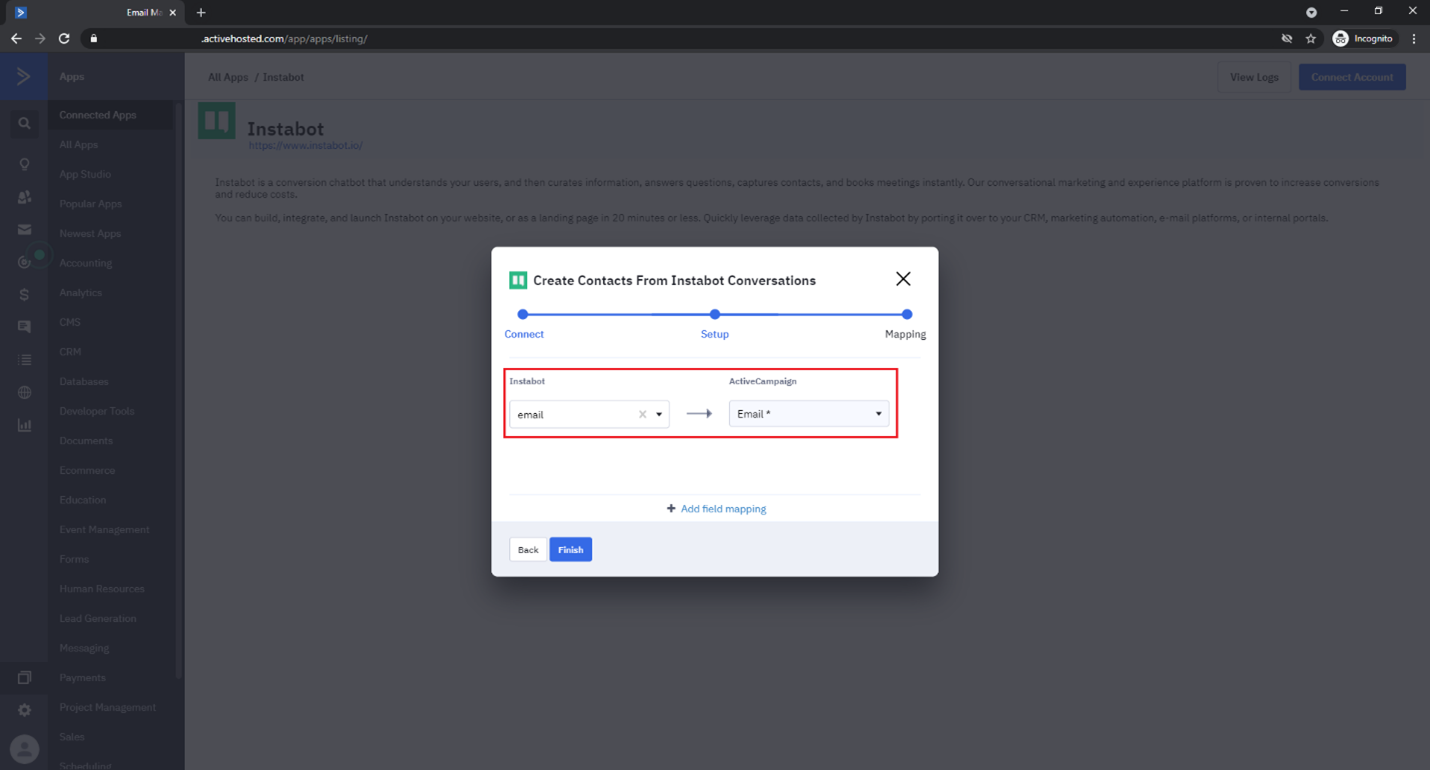The image size is (1430, 770).
Task: Click the crossed-out eye icon in address bar
Action: click(x=1287, y=39)
